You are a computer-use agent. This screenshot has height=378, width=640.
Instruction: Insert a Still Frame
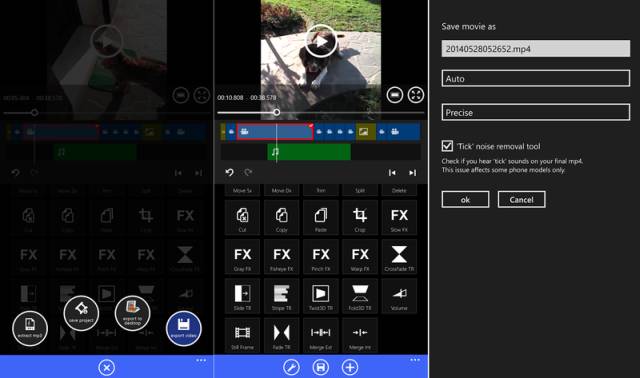pos(242,335)
